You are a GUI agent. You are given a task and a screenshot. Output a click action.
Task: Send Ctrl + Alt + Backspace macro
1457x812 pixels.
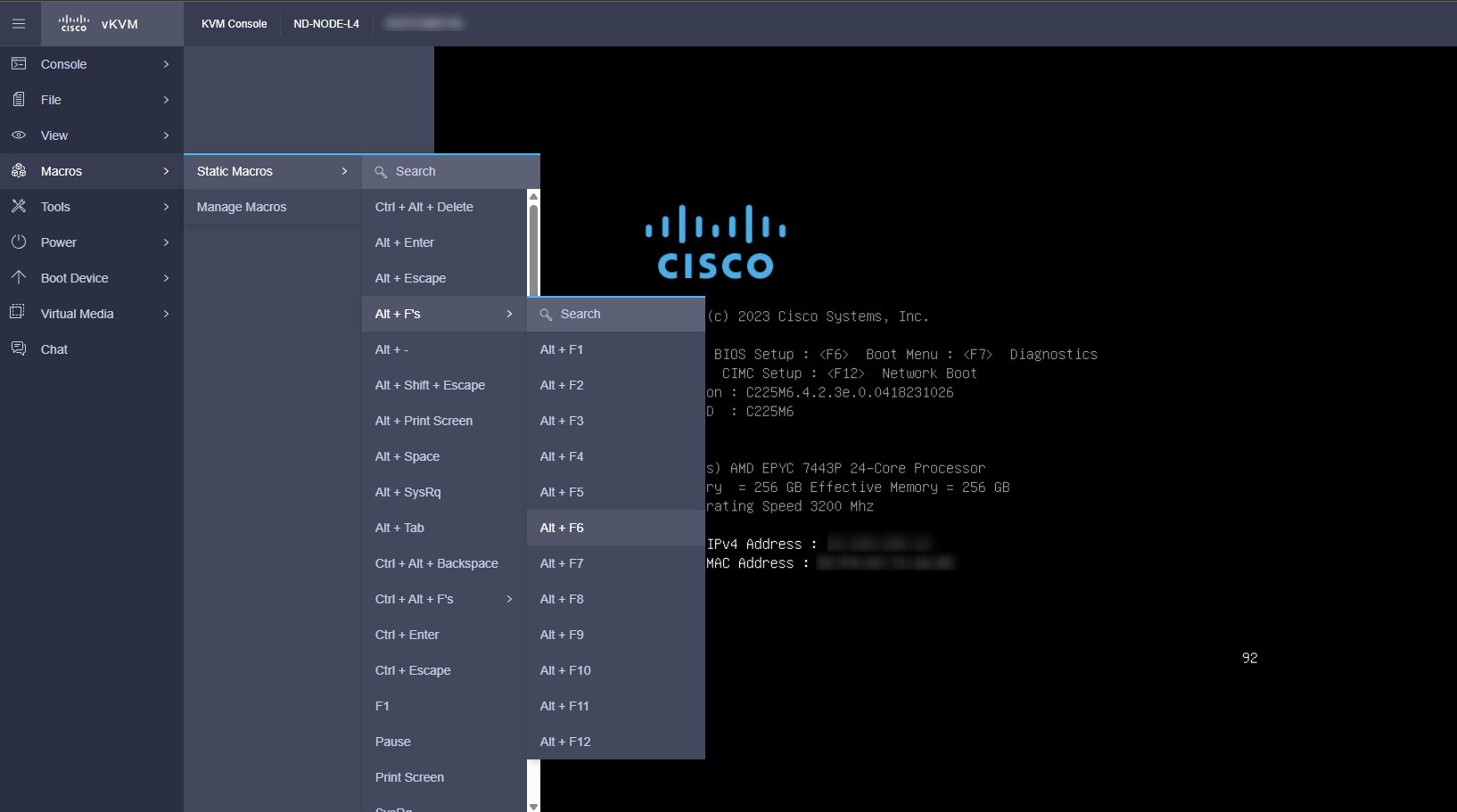tap(445, 563)
